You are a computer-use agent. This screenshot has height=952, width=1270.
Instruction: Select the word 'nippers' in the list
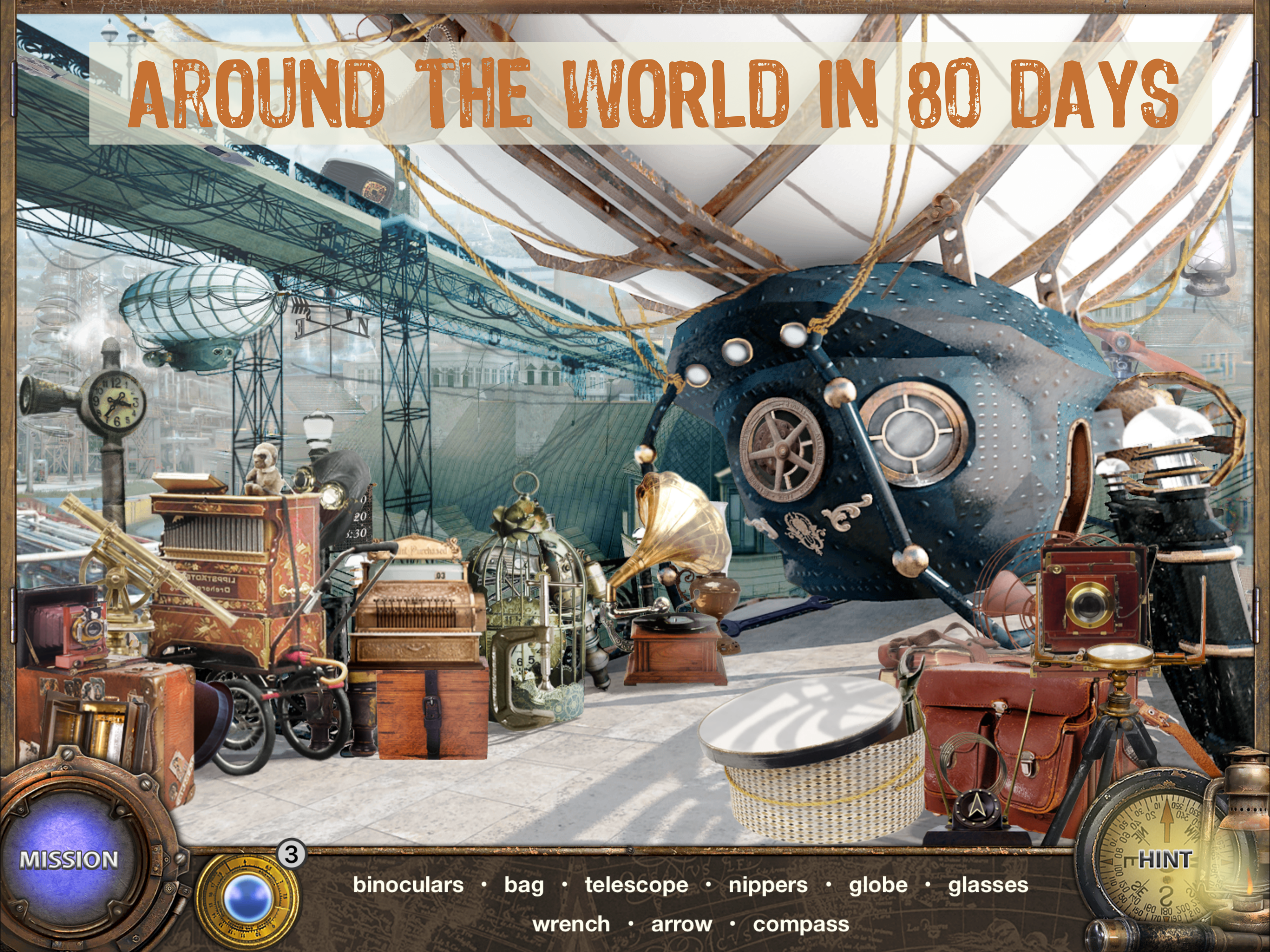click(767, 886)
